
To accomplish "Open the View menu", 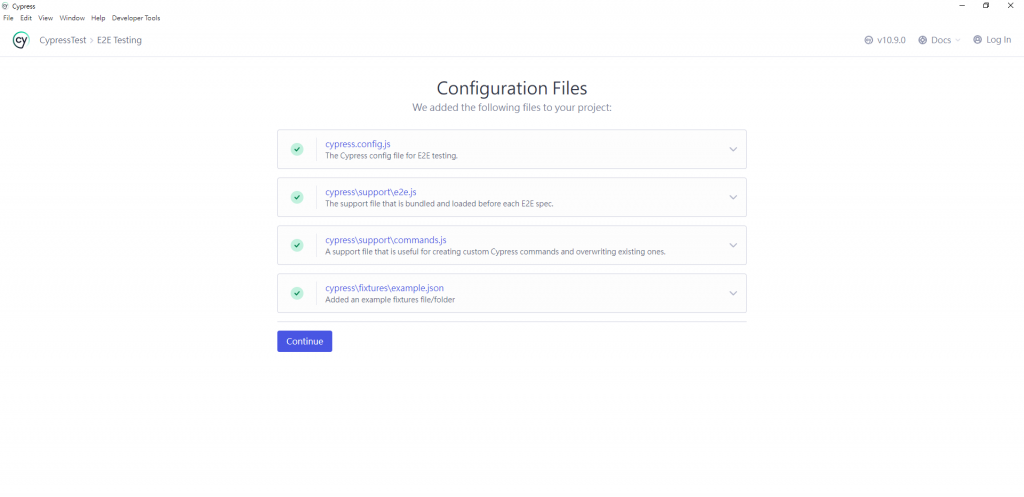I will tap(46, 18).
